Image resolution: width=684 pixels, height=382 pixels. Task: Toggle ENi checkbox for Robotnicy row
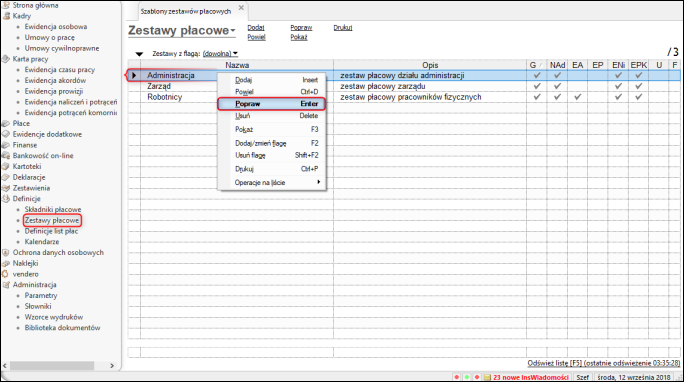pos(618,97)
